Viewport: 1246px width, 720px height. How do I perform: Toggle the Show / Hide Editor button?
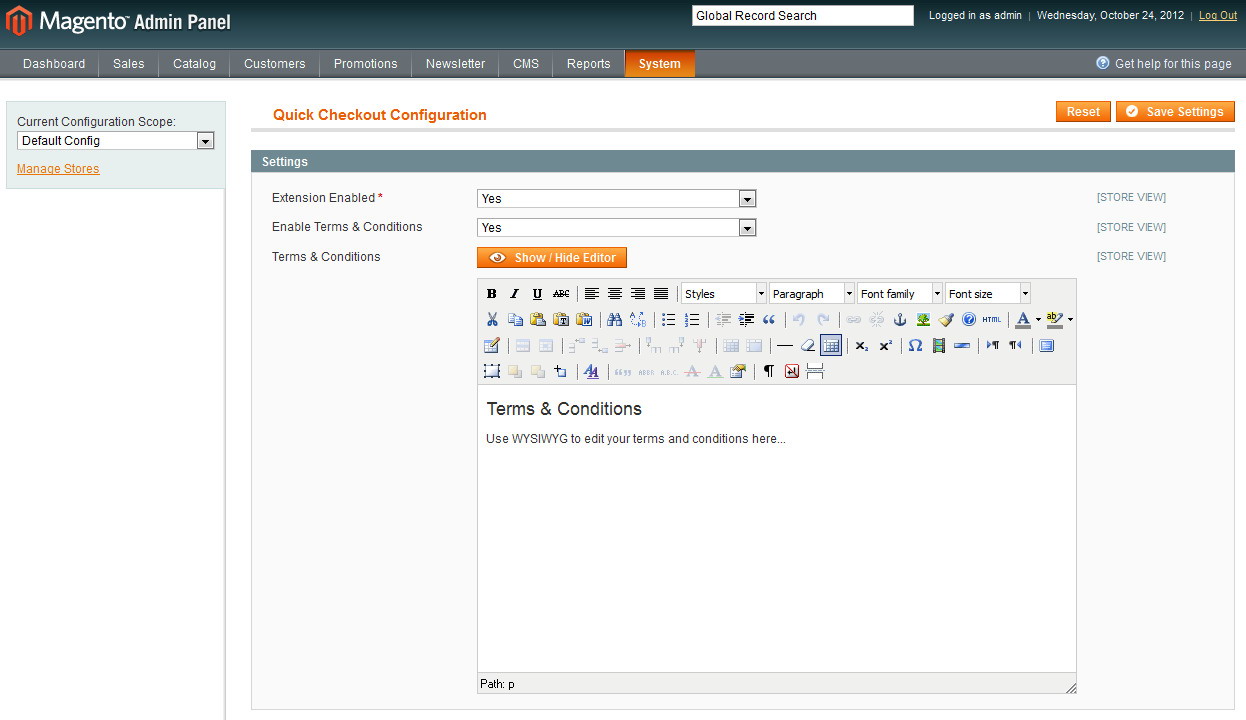pos(552,257)
